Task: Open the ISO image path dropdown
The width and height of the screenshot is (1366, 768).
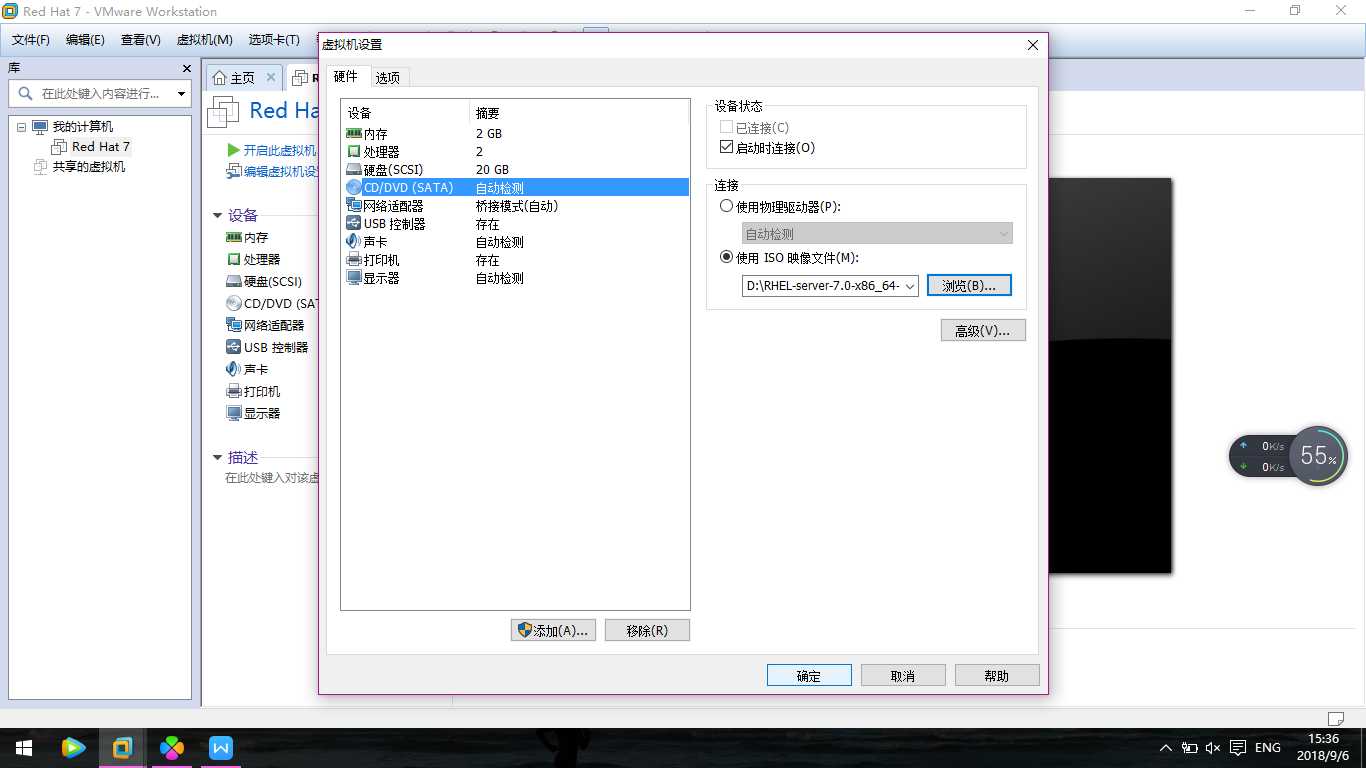Action: tap(910, 286)
